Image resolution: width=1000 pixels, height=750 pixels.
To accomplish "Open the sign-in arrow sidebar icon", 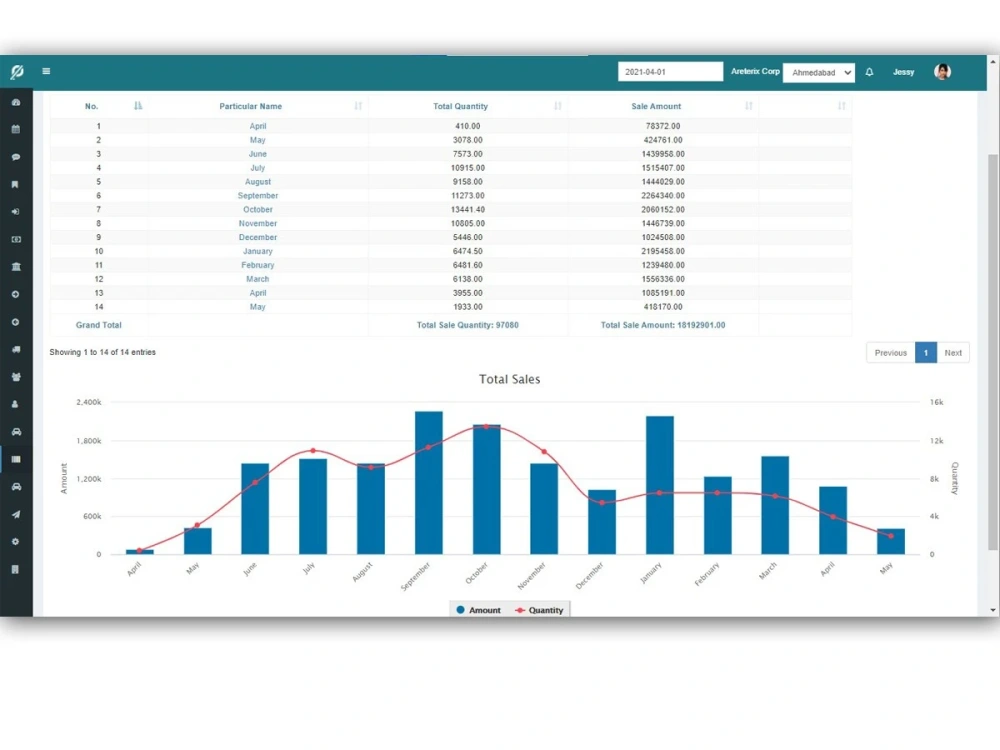I will pyautogui.click(x=16, y=212).
